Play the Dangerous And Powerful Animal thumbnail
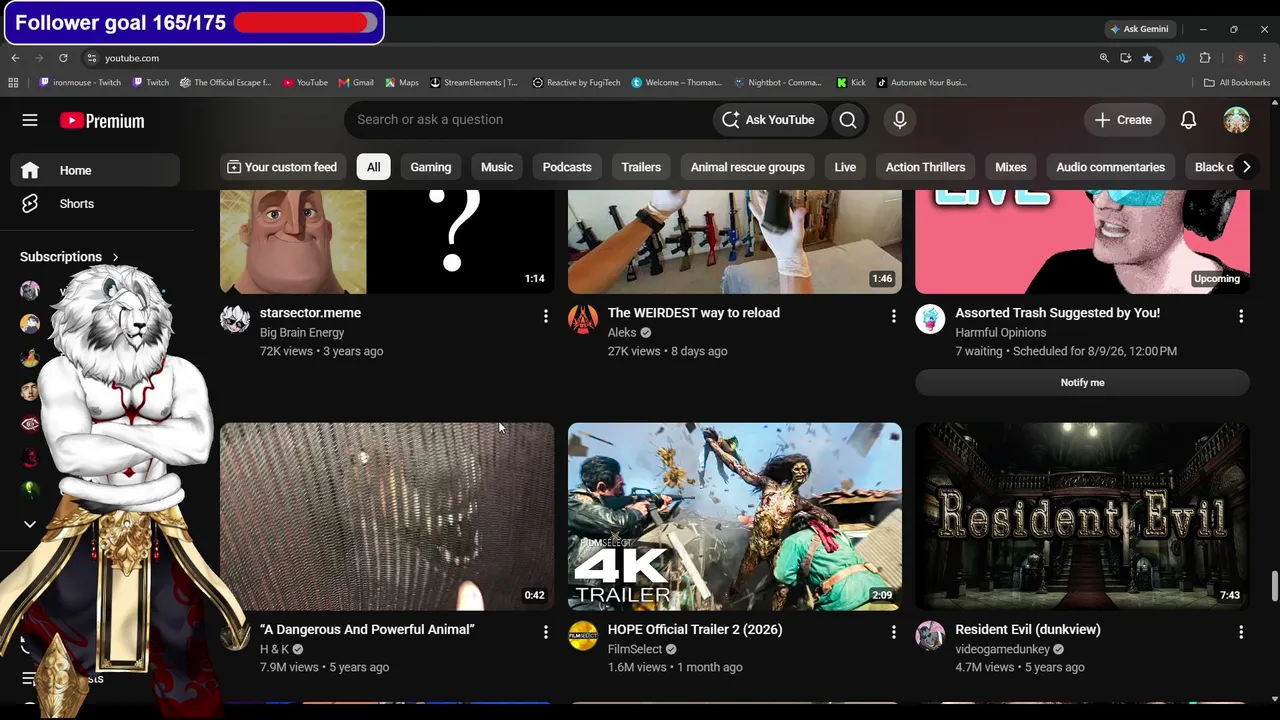 coord(387,516)
